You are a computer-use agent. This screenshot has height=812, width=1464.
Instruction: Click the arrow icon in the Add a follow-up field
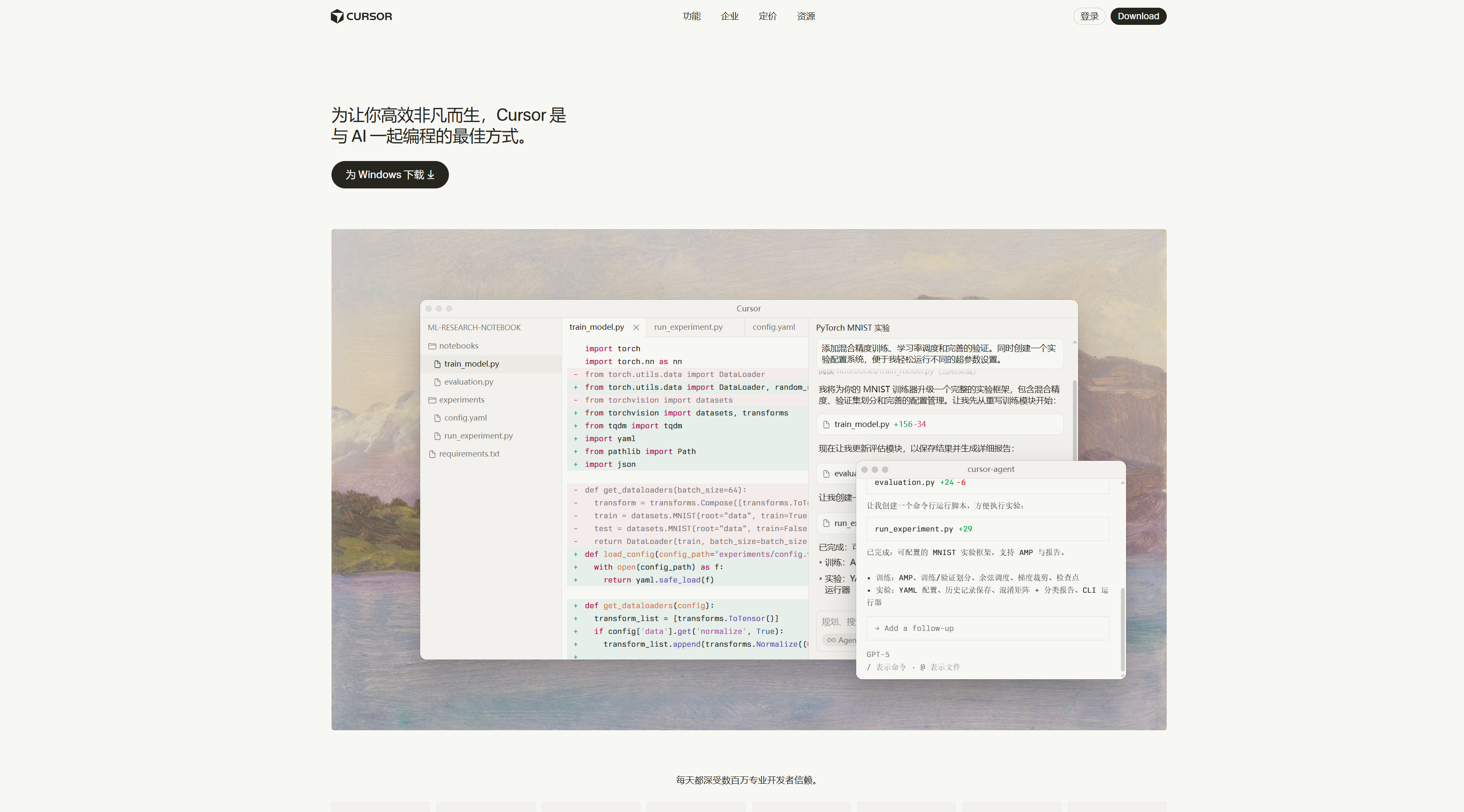[x=877, y=628]
